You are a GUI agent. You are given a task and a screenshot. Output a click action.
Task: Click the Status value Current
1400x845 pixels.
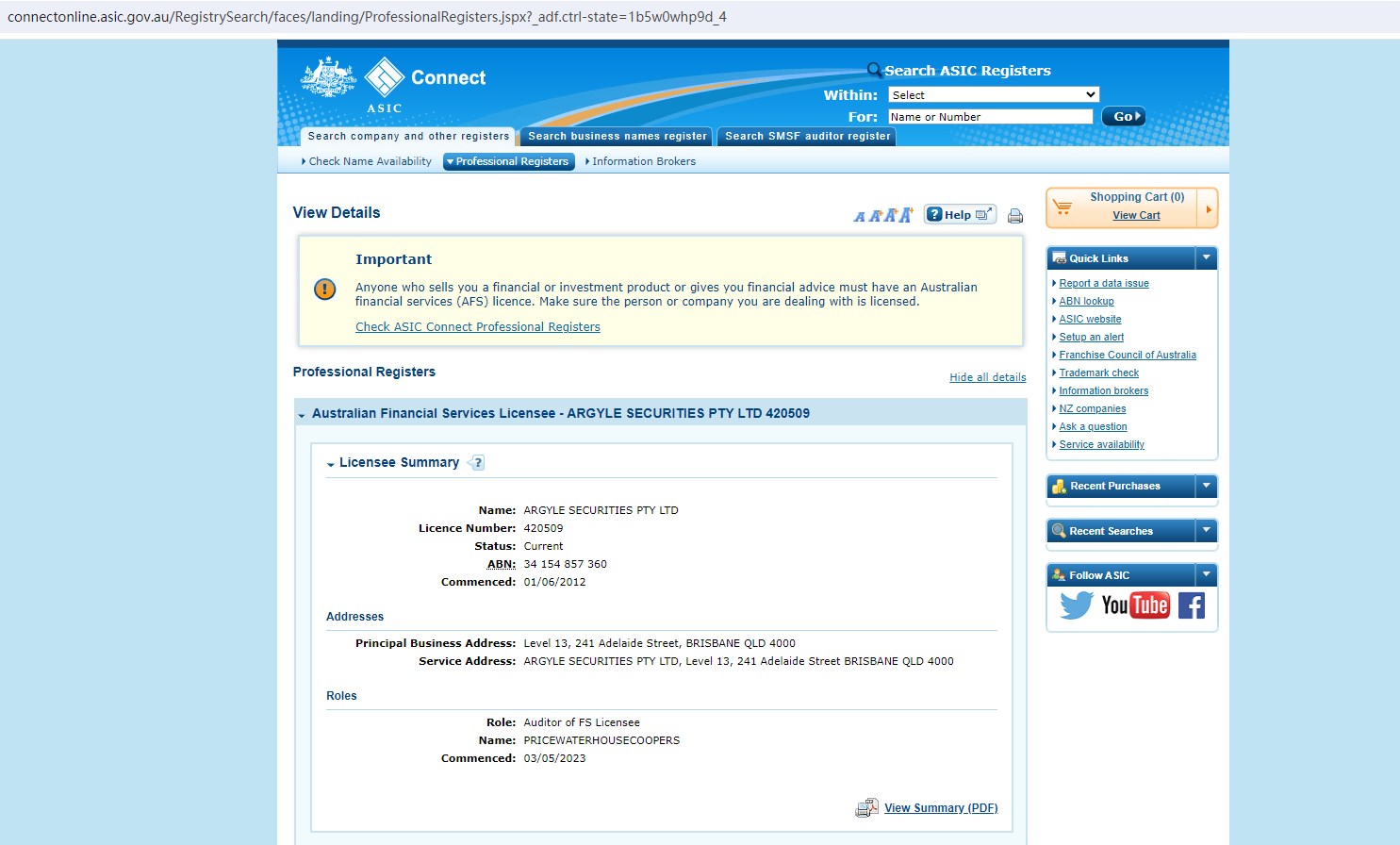click(543, 546)
